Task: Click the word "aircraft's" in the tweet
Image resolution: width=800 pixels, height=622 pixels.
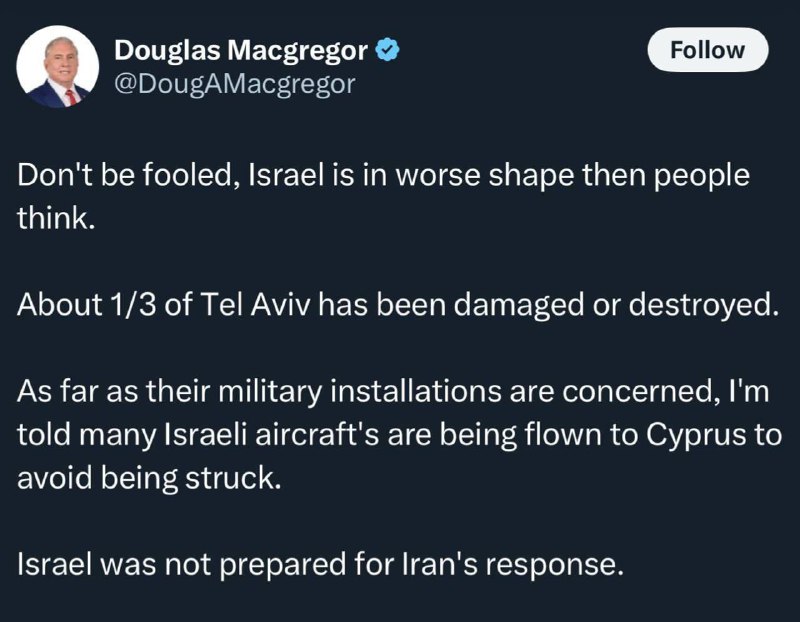Action: click(317, 435)
